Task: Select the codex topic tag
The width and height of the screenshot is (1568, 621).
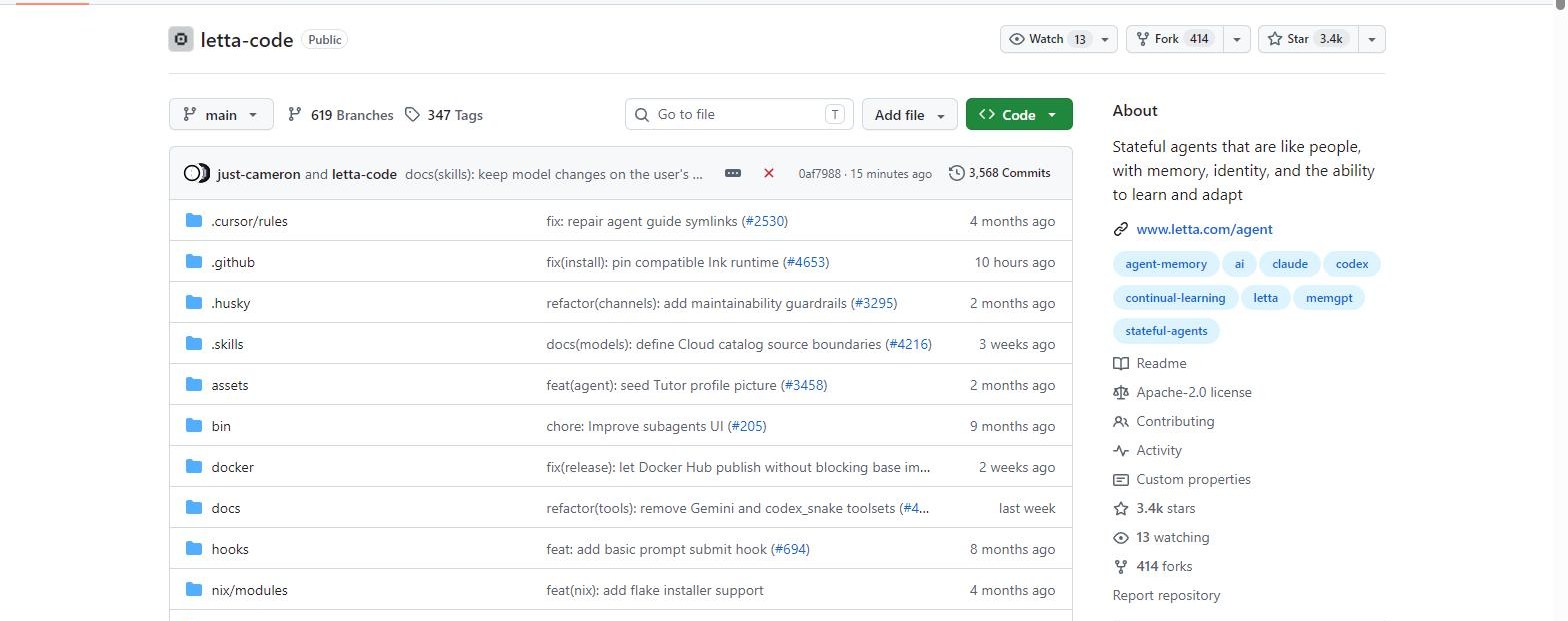Action: tap(1352, 265)
